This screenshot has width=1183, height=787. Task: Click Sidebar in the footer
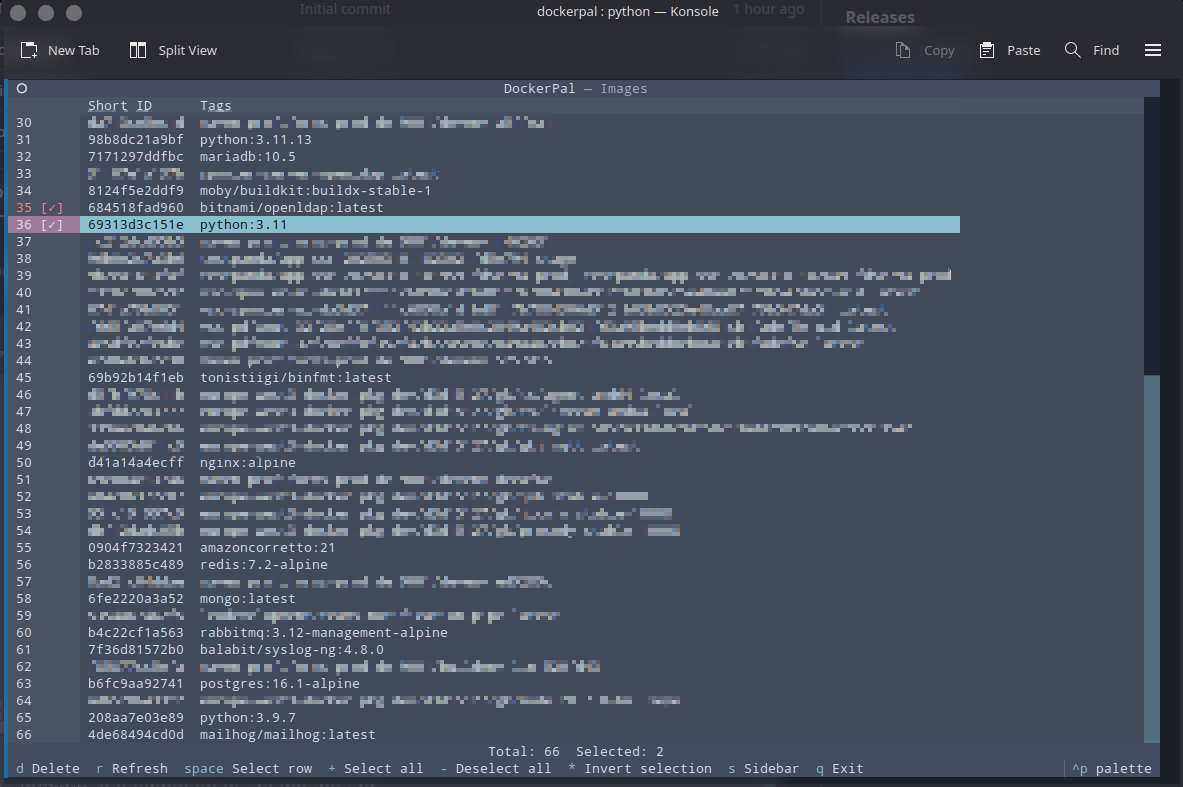[x=764, y=768]
